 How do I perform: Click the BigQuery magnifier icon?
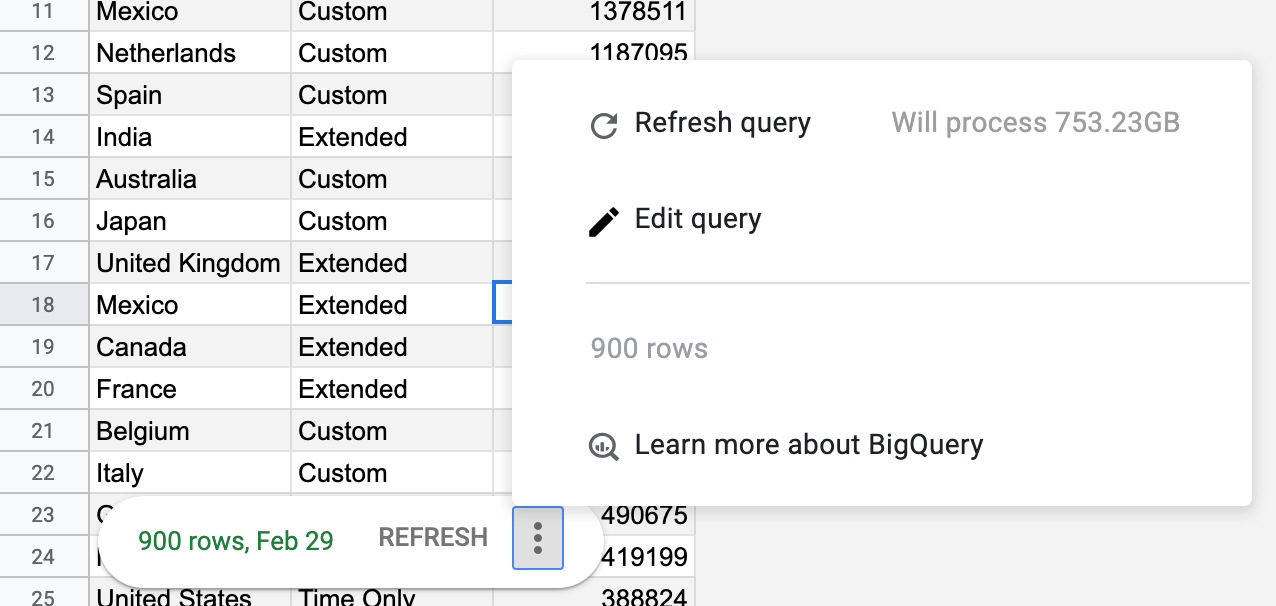pyautogui.click(x=604, y=446)
